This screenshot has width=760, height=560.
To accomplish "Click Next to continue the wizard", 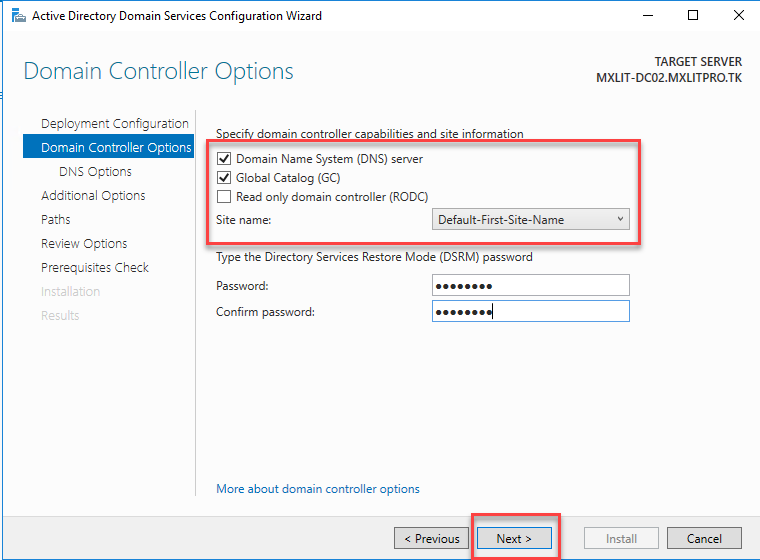I will (514, 538).
